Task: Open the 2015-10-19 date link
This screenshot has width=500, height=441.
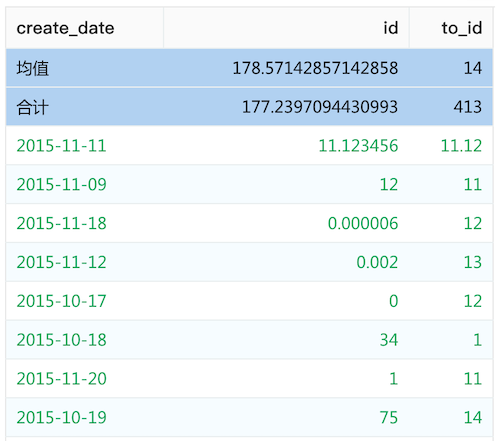Action: click(62, 418)
